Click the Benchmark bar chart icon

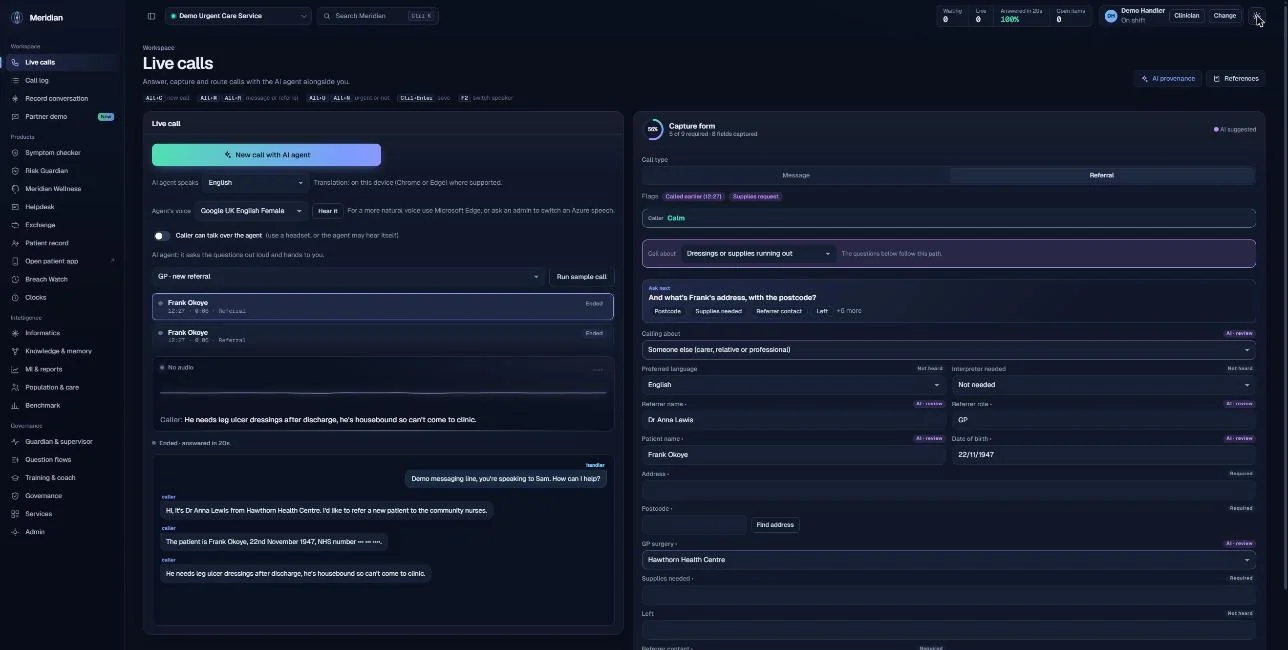pos(16,405)
